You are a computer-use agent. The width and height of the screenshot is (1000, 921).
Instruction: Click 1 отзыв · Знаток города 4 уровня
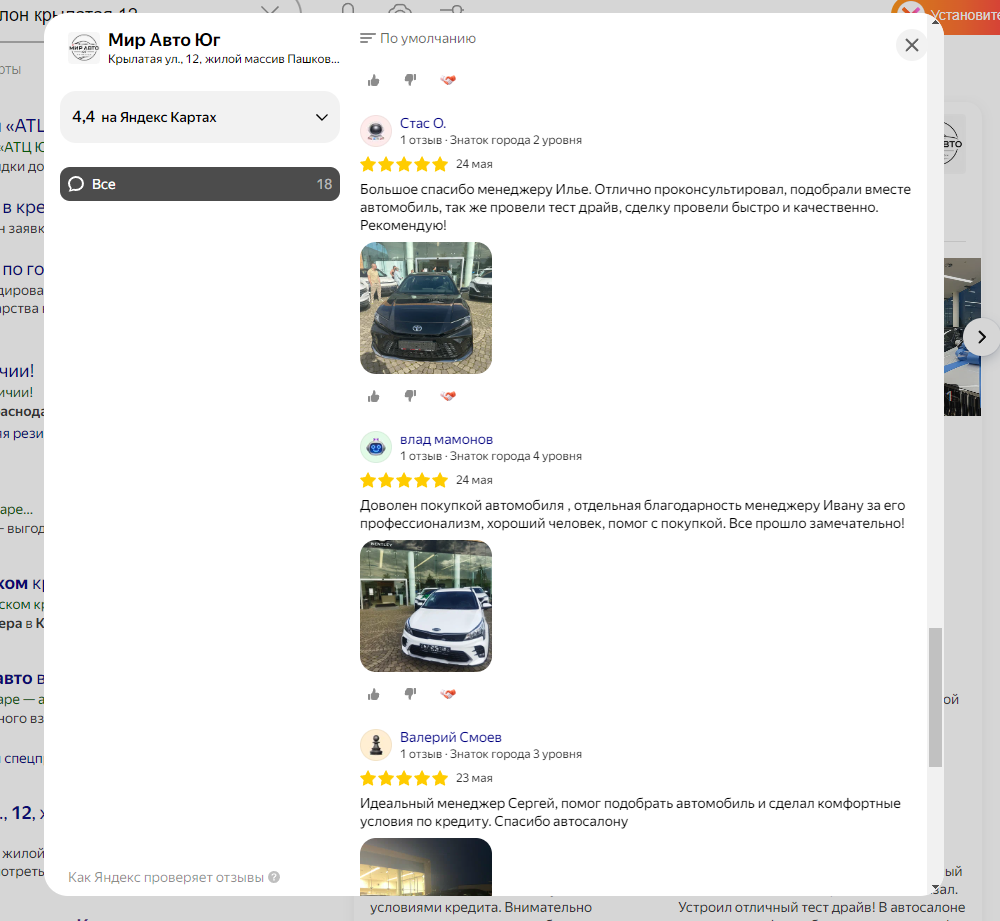(490, 456)
